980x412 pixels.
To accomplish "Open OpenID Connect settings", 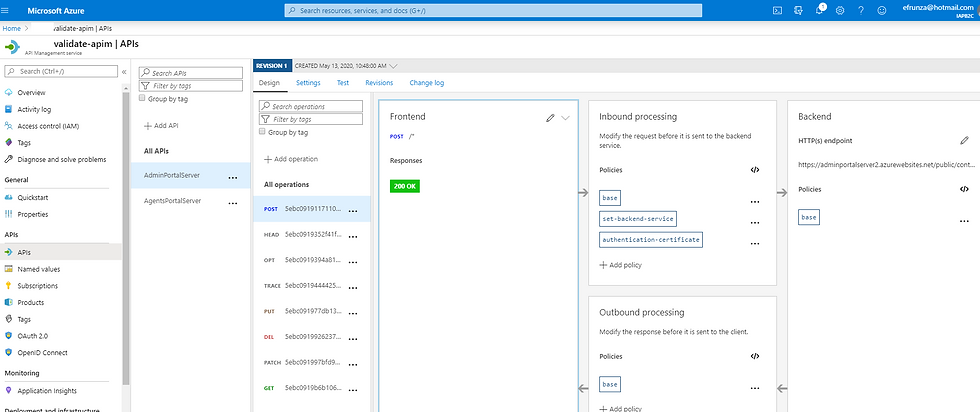I will 42,353.
